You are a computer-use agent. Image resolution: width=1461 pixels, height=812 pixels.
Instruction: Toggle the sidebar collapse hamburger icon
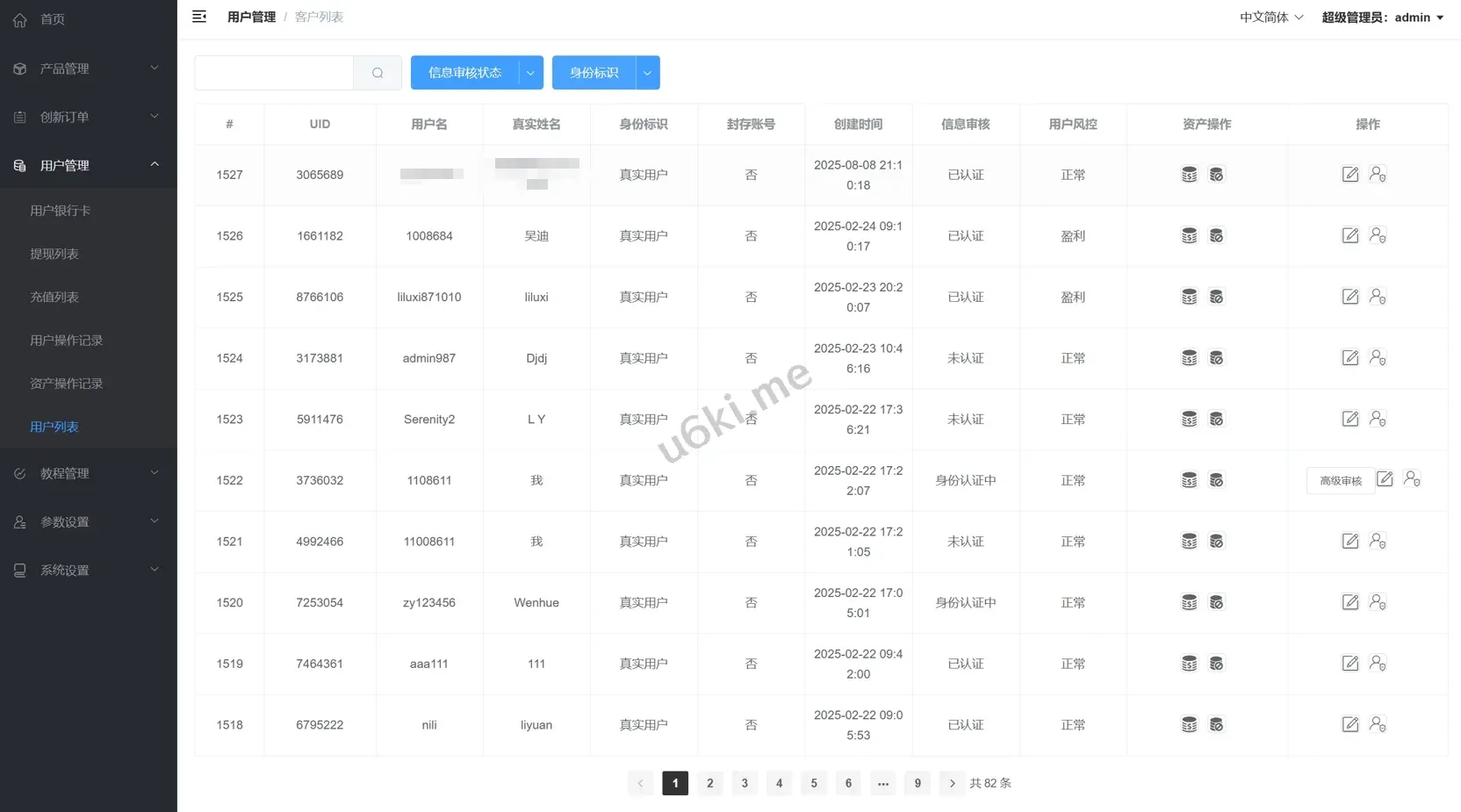pos(199,17)
